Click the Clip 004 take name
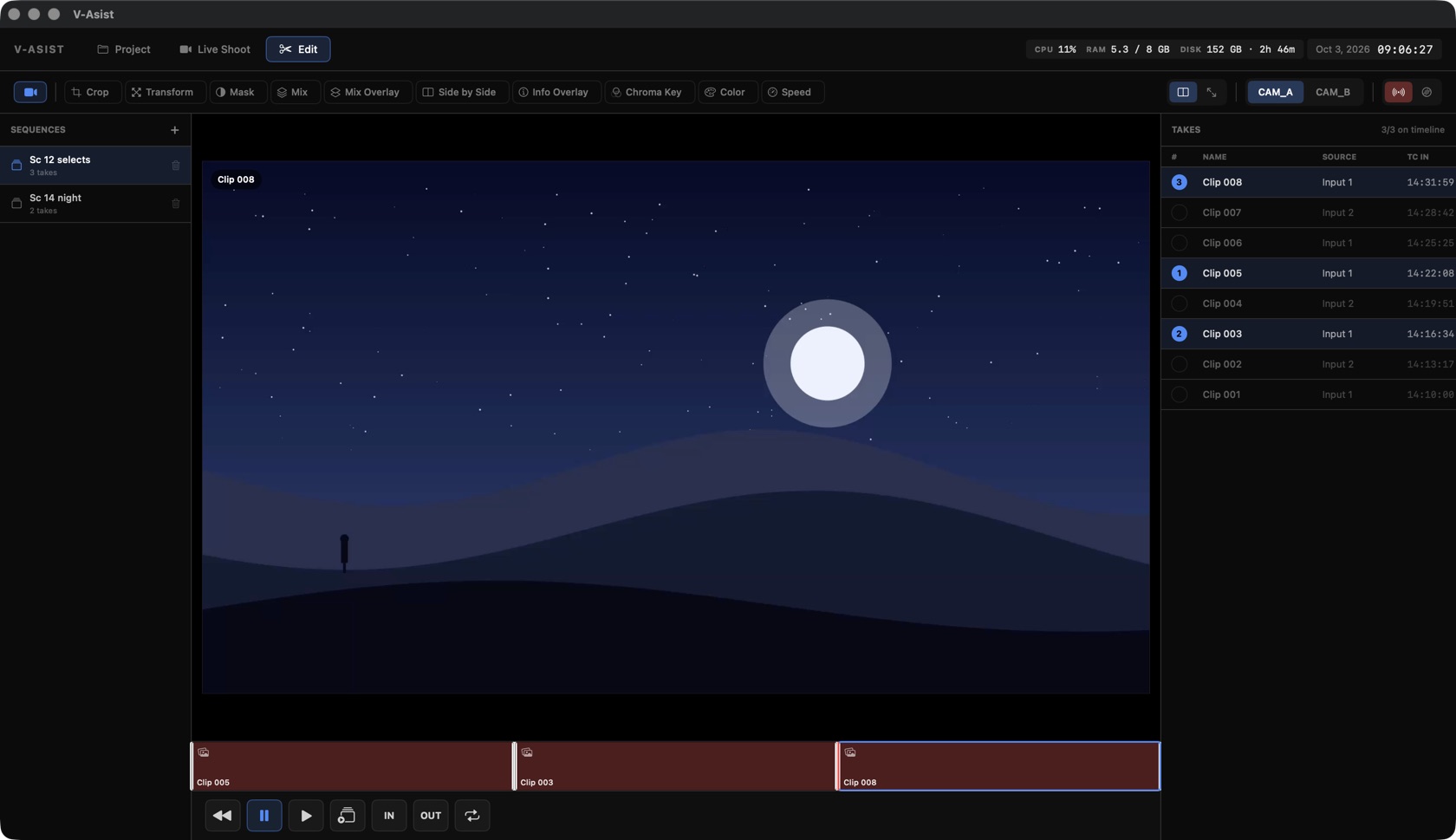Image resolution: width=1456 pixels, height=840 pixels. click(x=1222, y=303)
